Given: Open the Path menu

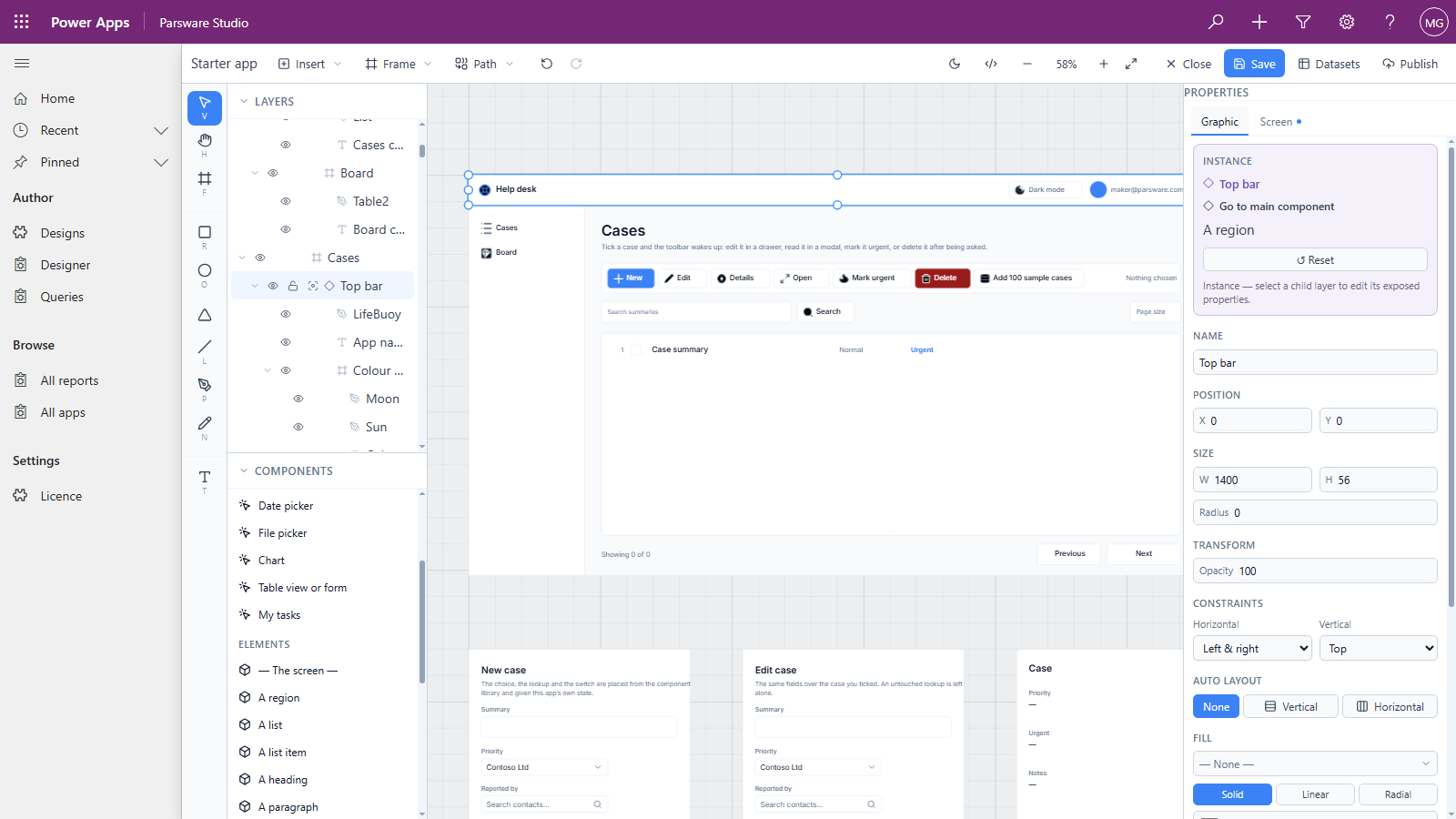Looking at the screenshot, I should 484,64.
